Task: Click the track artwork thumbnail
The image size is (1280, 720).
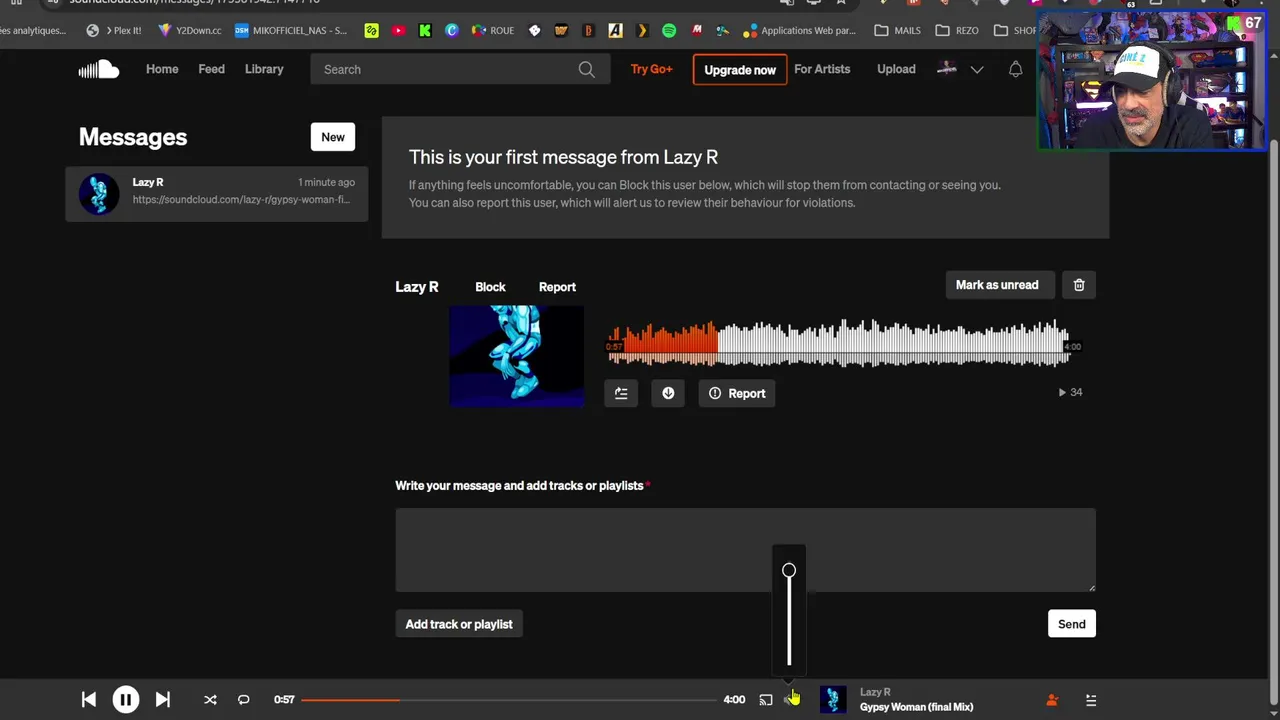Action: [x=516, y=357]
